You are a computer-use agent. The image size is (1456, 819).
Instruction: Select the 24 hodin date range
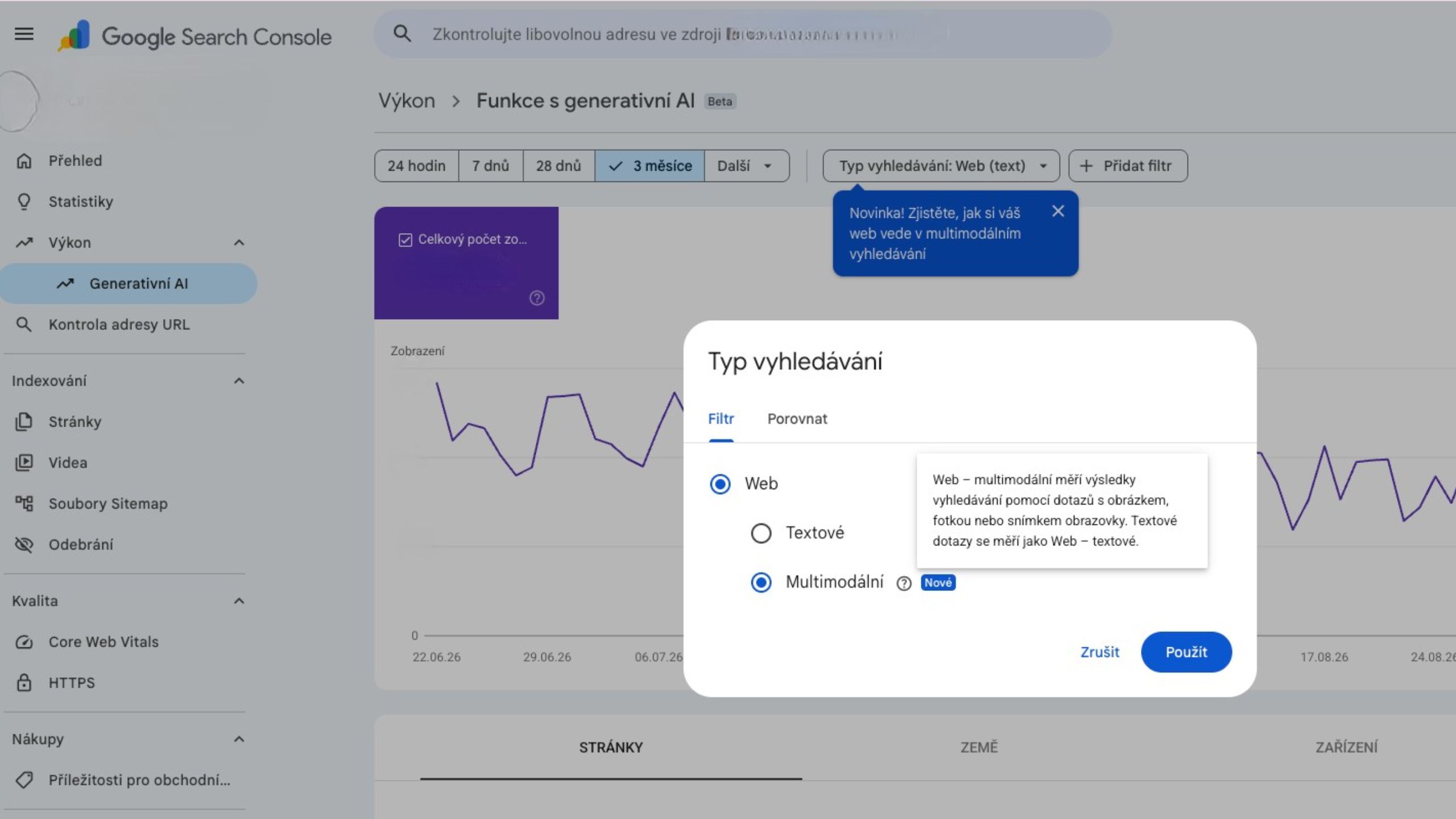416,166
